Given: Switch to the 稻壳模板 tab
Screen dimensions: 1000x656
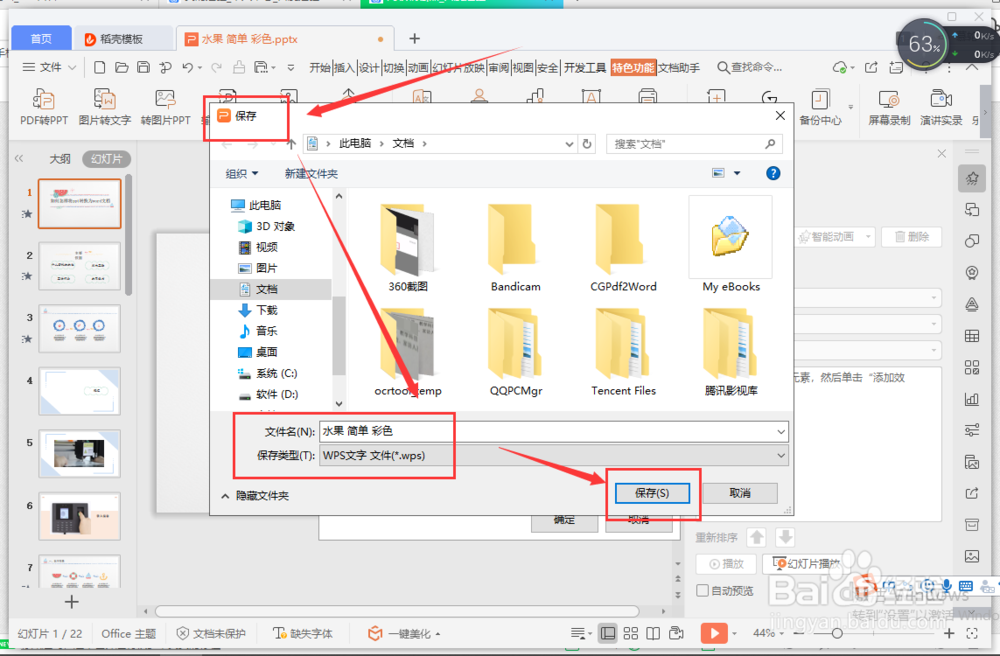Looking at the screenshot, I should [122, 39].
